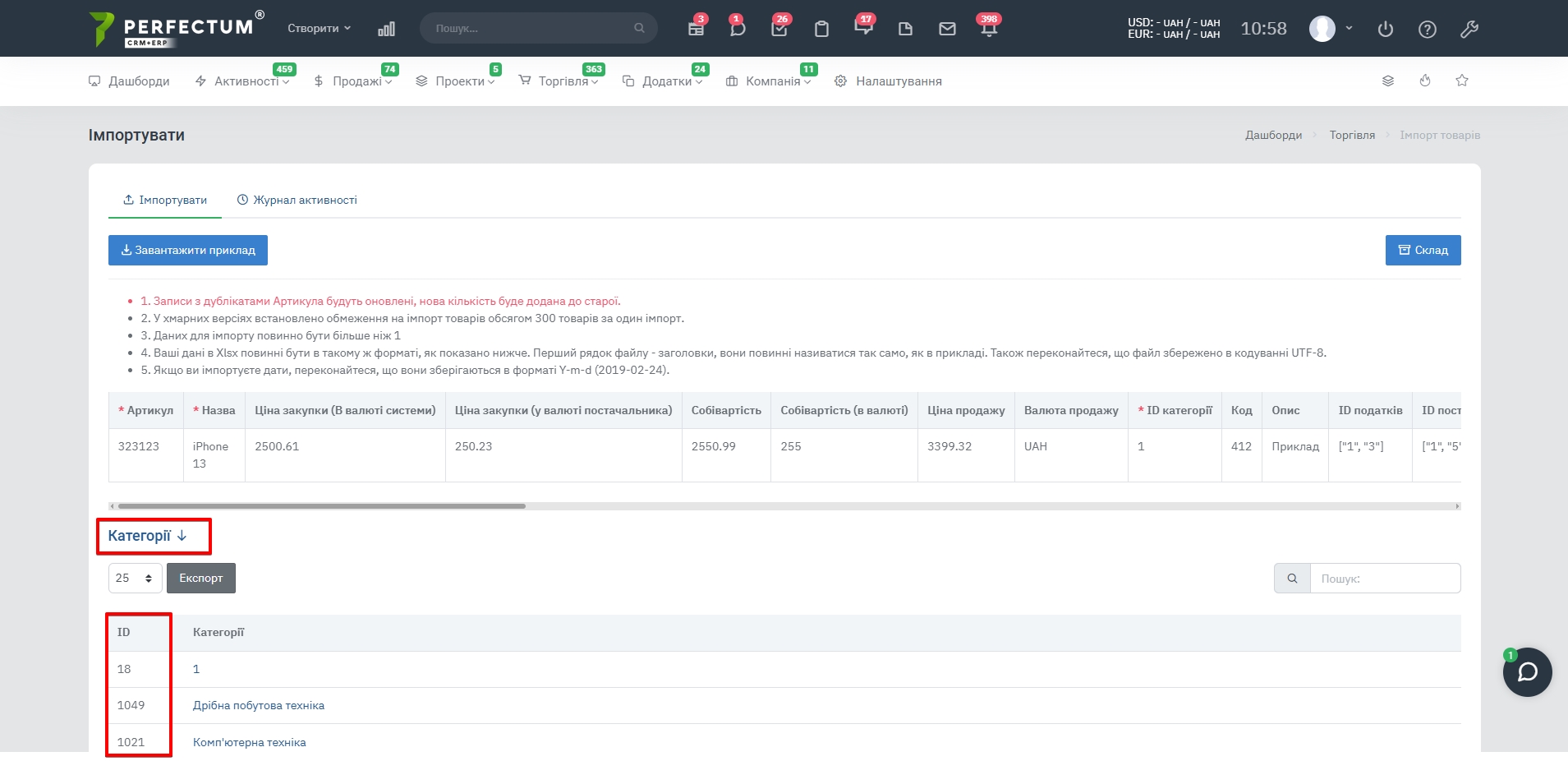The image size is (1568, 761).
Task: Open the Продажі menu
Action: tap(353, 81)
